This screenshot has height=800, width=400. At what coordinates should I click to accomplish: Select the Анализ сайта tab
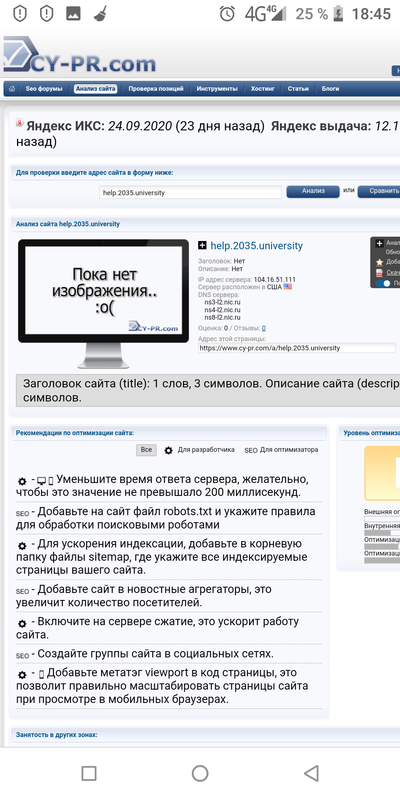(95, 89)
